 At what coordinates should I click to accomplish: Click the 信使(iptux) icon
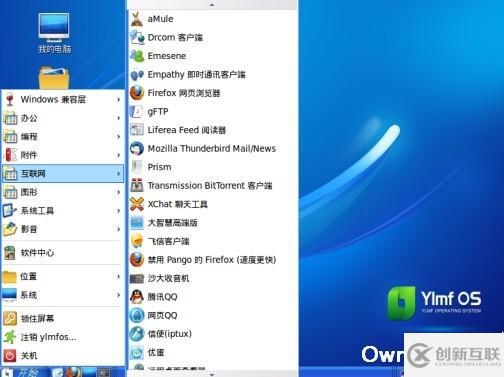(x=137, y=334)
